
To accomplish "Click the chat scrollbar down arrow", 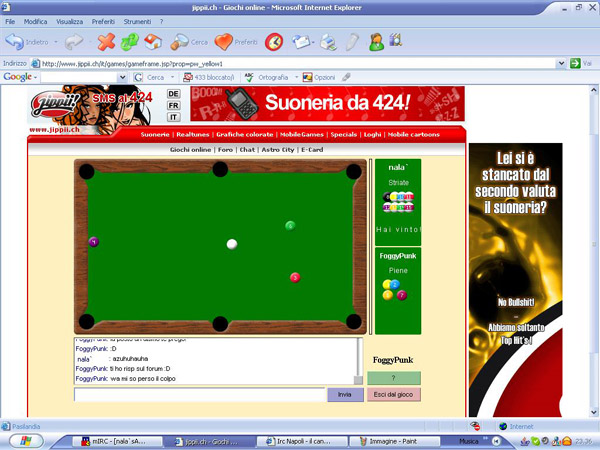I will (359, 379).
